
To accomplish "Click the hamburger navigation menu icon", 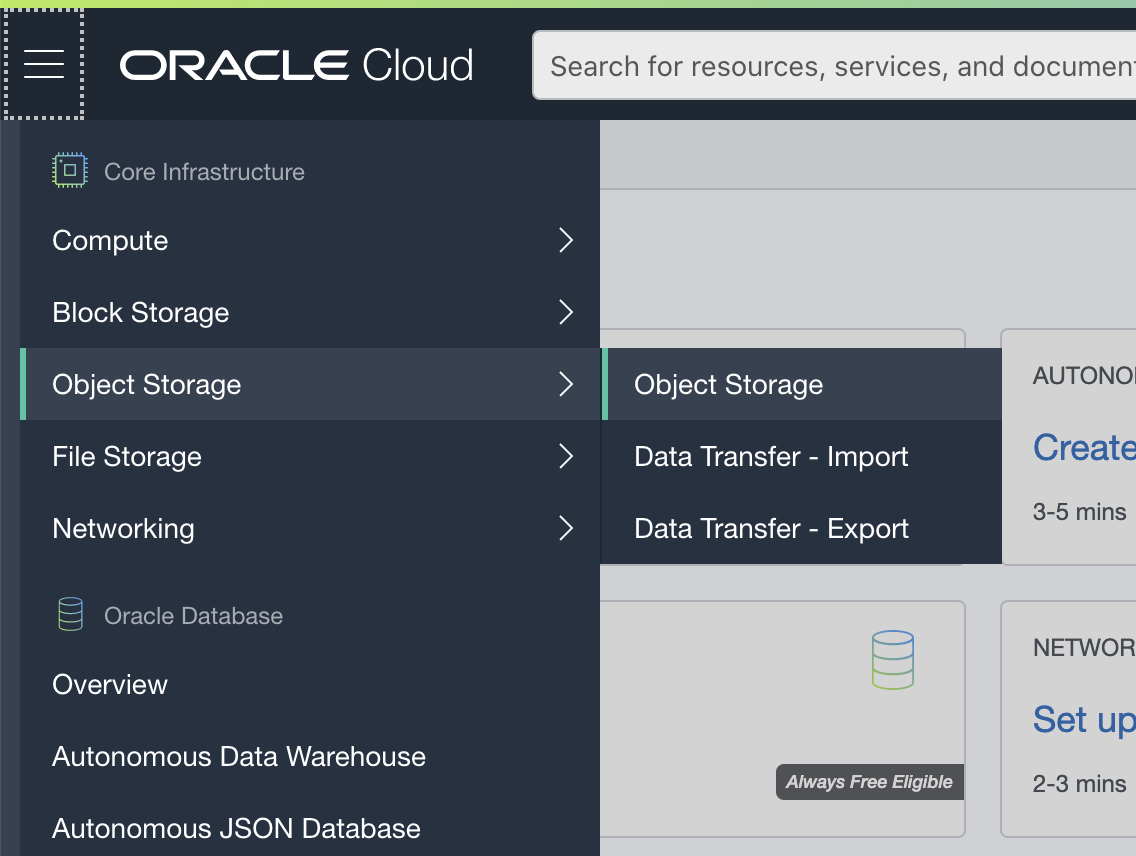I will (44, 63).
